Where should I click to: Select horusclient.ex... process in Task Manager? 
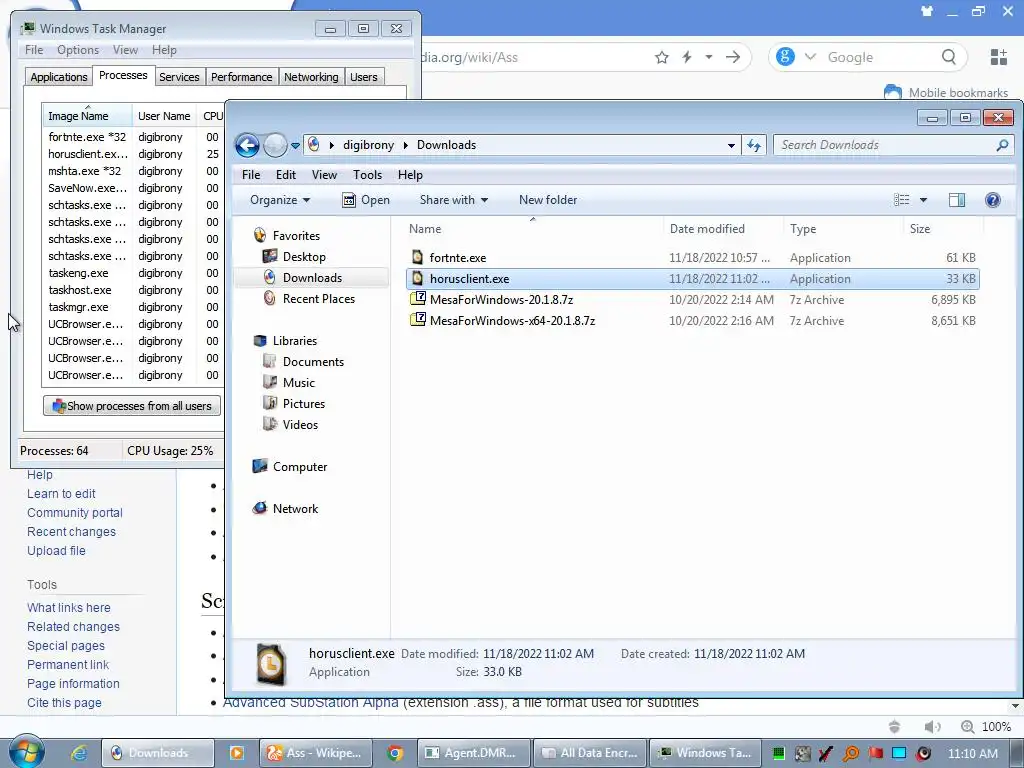click(133, 154)
